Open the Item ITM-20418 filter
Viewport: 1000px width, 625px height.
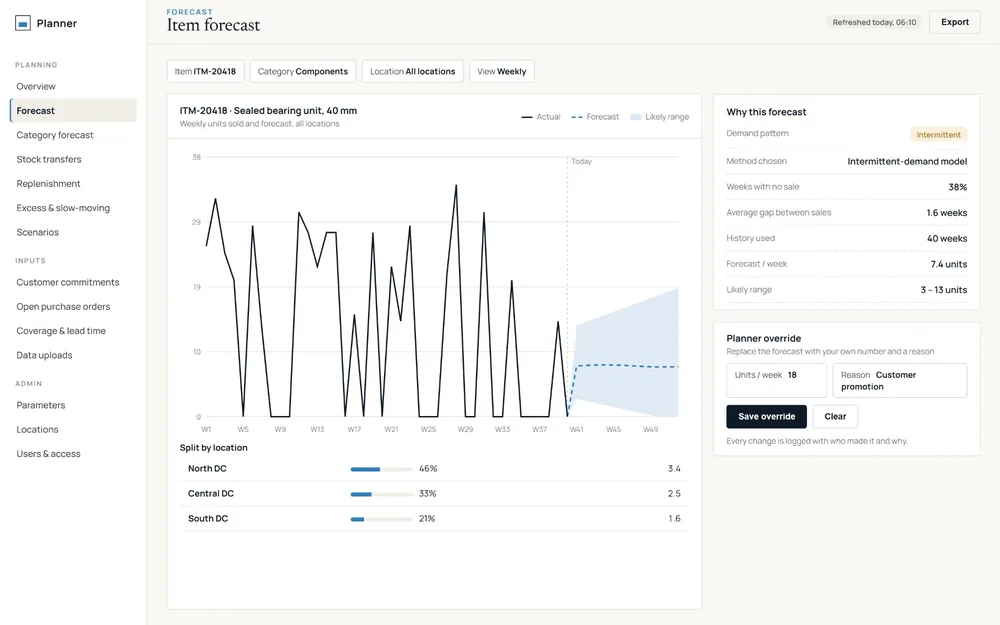click(205, 71)
